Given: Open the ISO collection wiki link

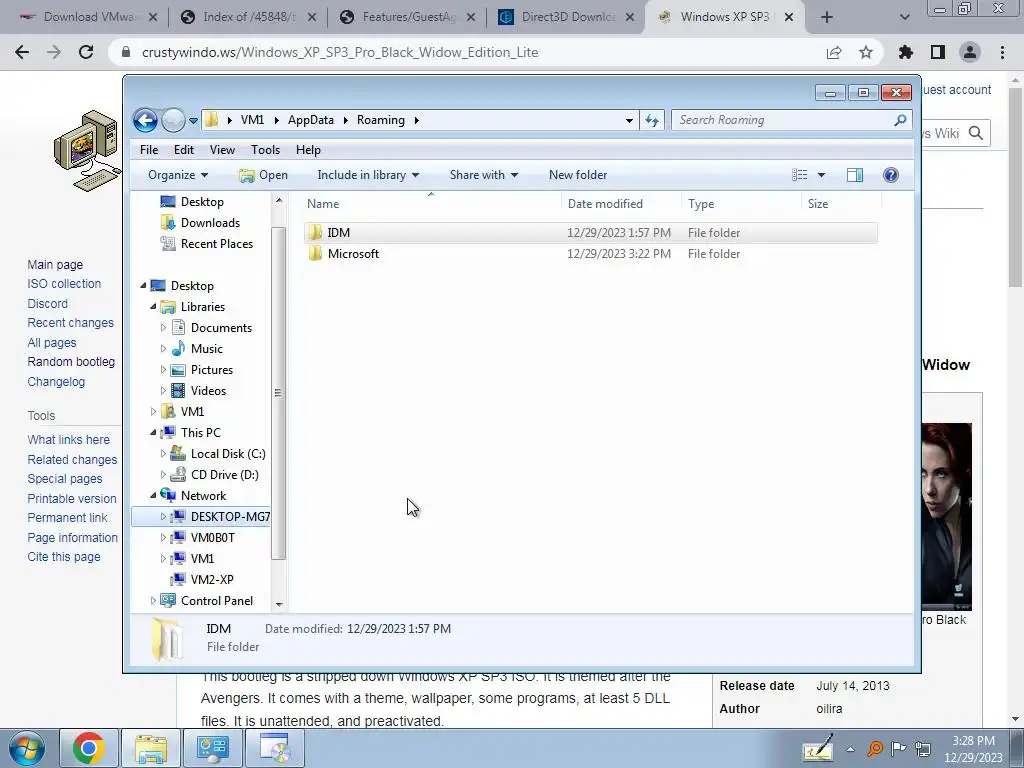Looking at the screenshot, I should pyautogui.click(x=64, y=284).
